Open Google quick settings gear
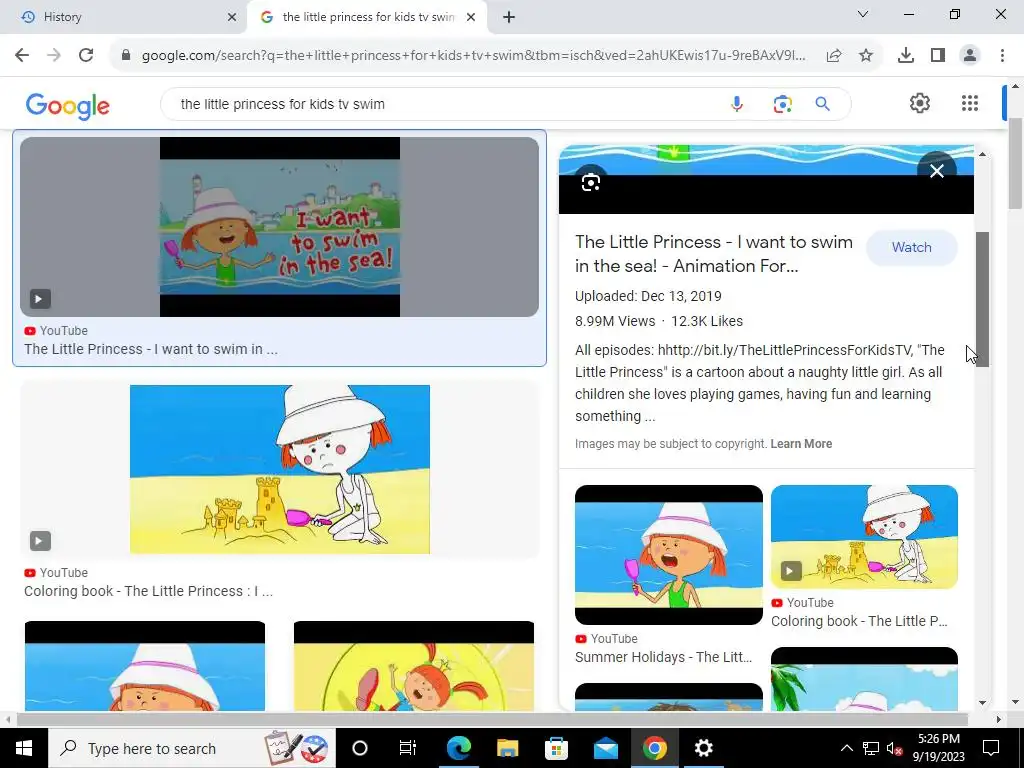Image resolution: width=1024 pixels, height=768 pixels. [920, 103]
